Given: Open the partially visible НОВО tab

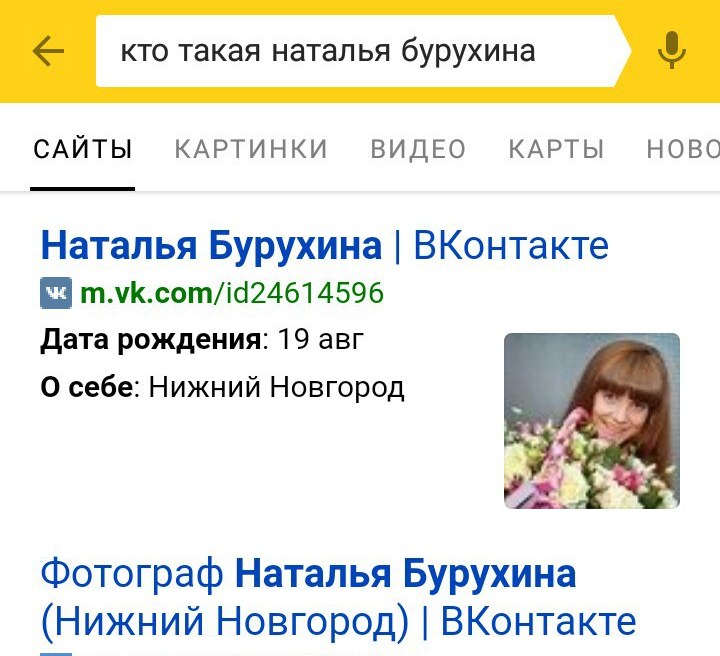Looking at the screenshot, I should 683,149.
